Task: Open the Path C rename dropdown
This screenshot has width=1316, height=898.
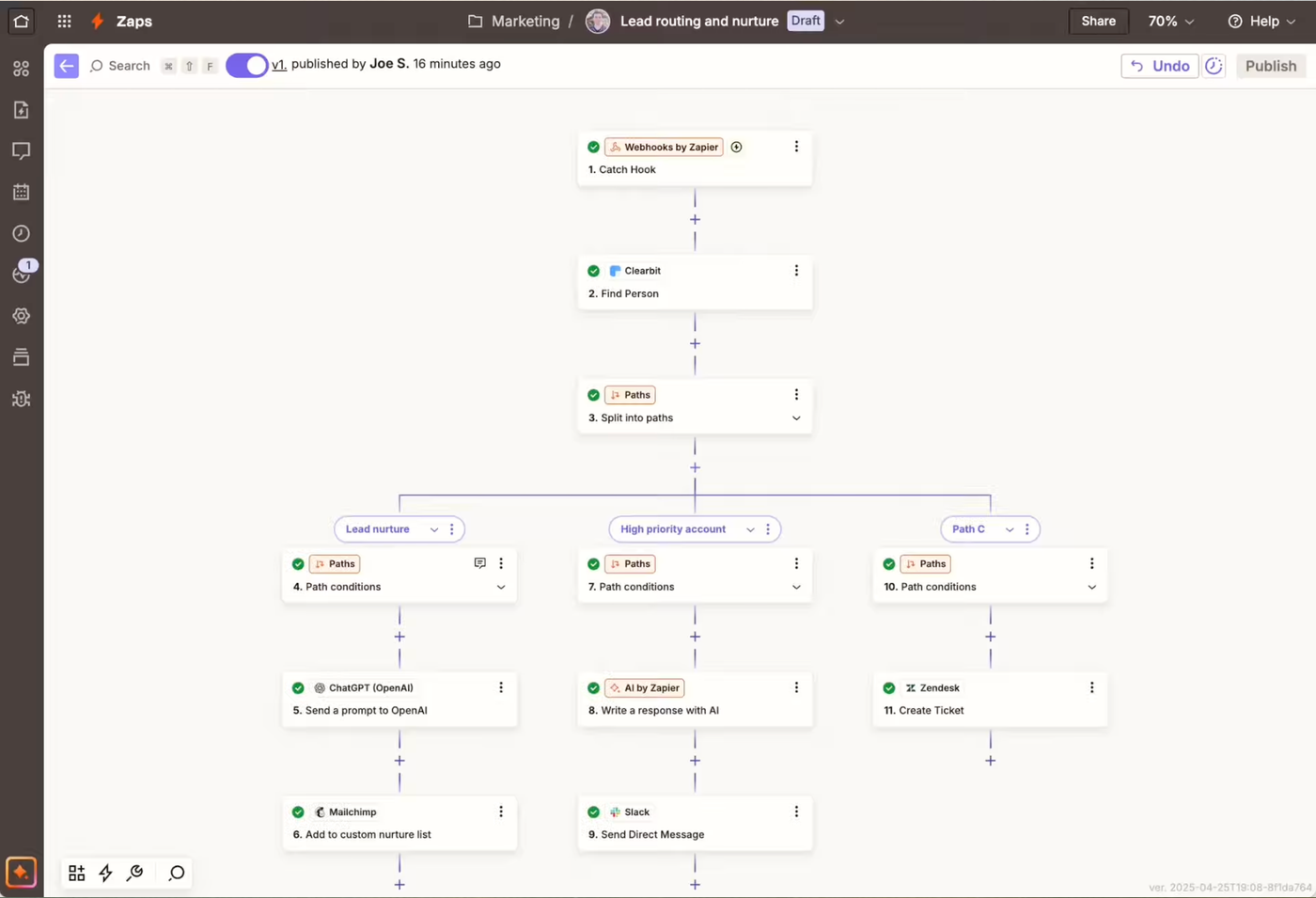Action: tap(1009, 529)
